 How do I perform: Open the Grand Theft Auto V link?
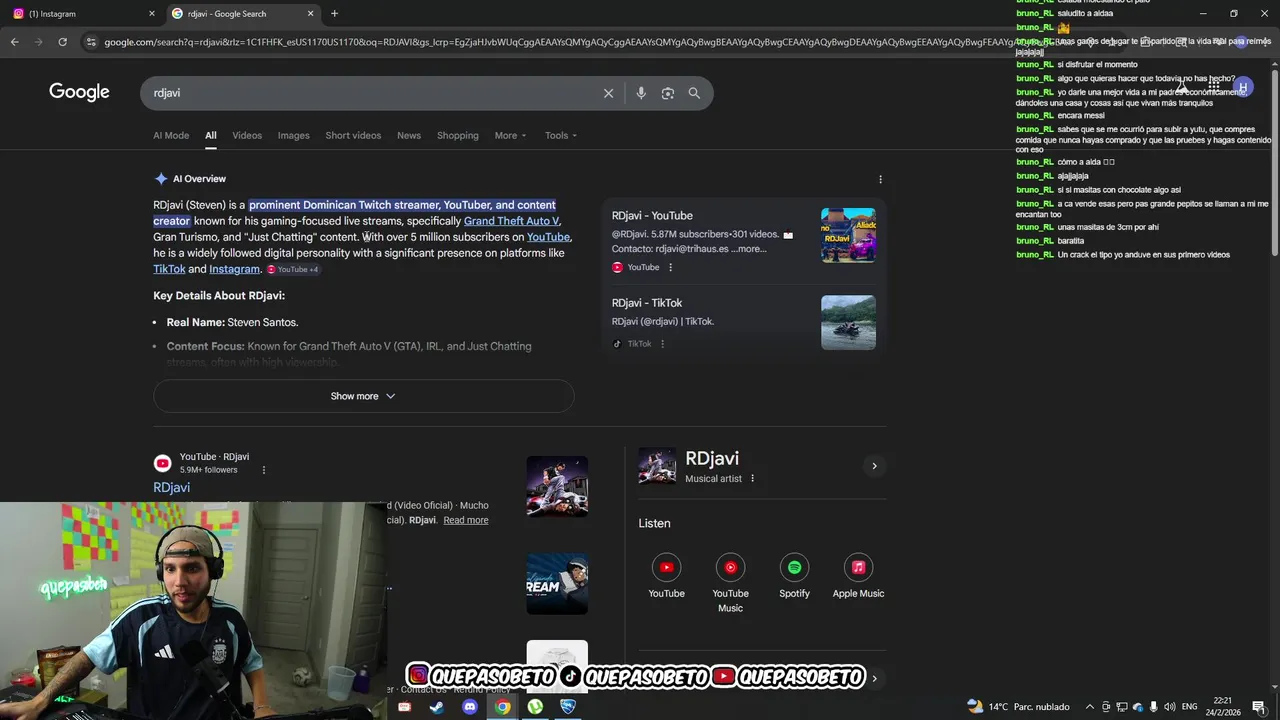511,221
